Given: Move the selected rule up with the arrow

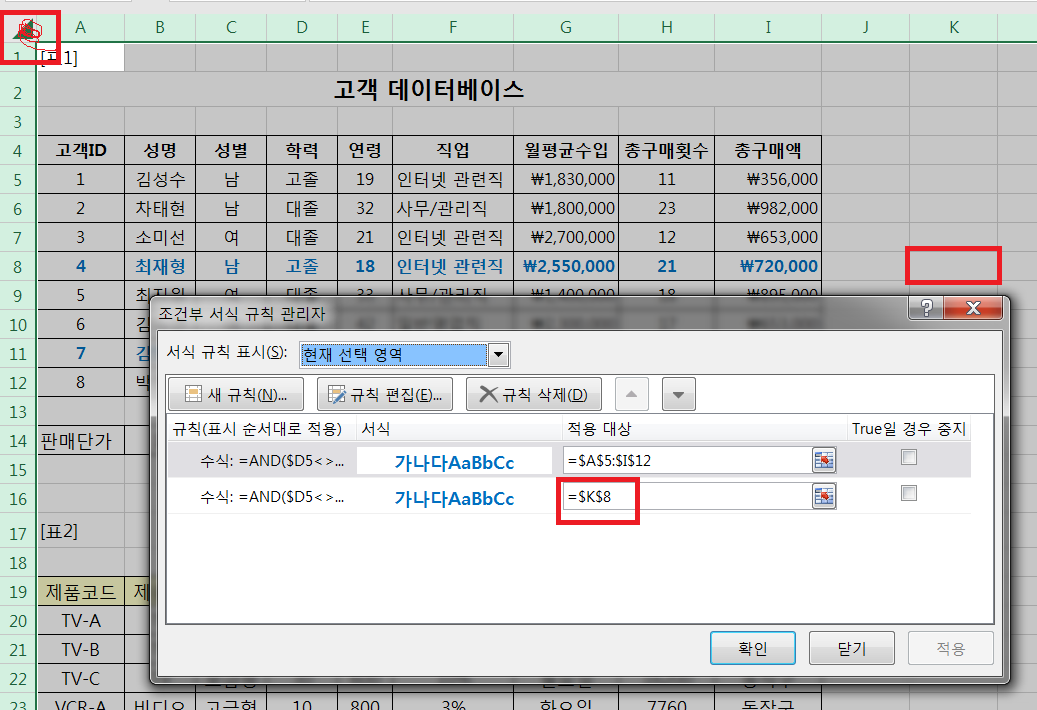Looking at the screenshot, I should (632, 394).
